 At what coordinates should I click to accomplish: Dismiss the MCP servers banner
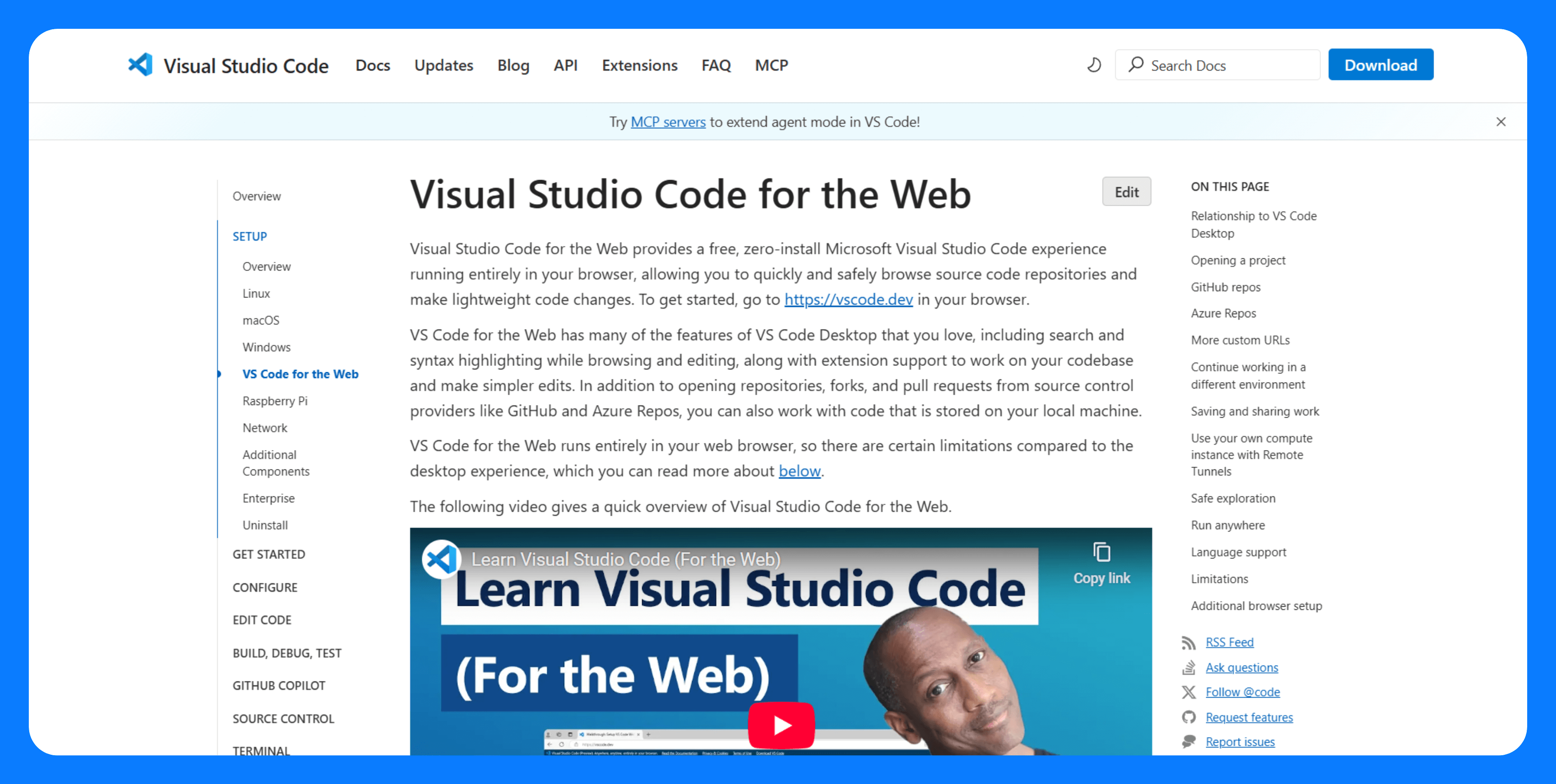1501,122
